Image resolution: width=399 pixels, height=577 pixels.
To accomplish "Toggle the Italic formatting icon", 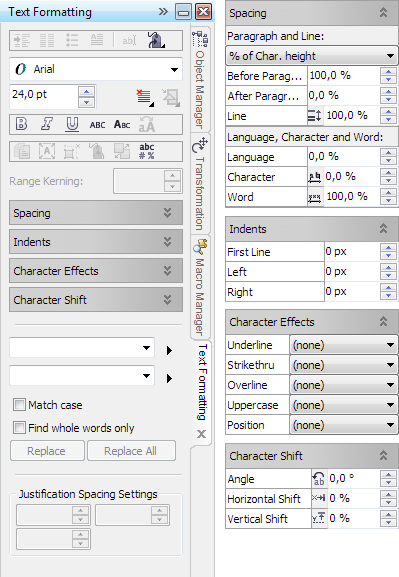I will (46, 124).
